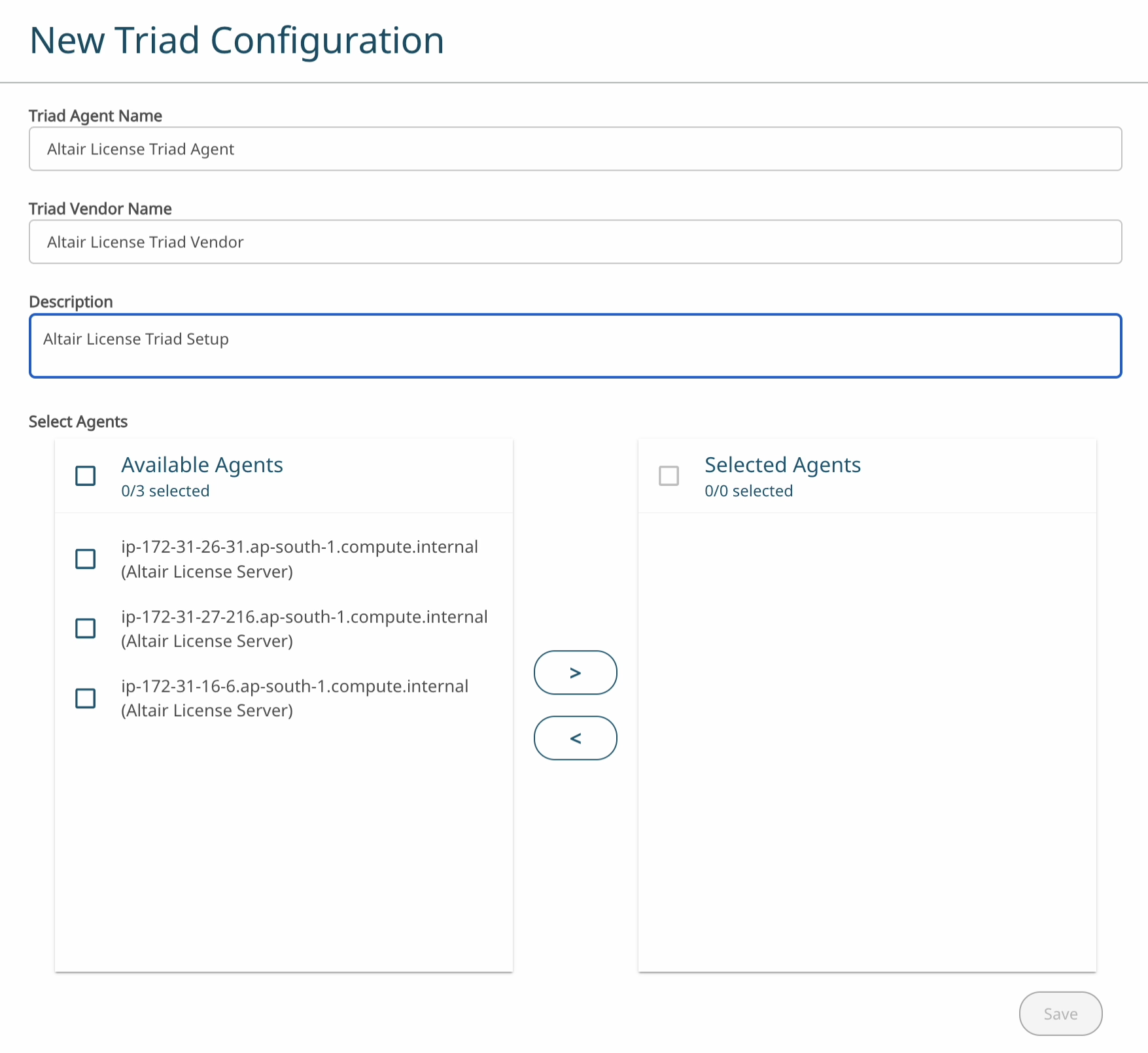Focus the Triad Vendor Name text box

coord(574,242)
